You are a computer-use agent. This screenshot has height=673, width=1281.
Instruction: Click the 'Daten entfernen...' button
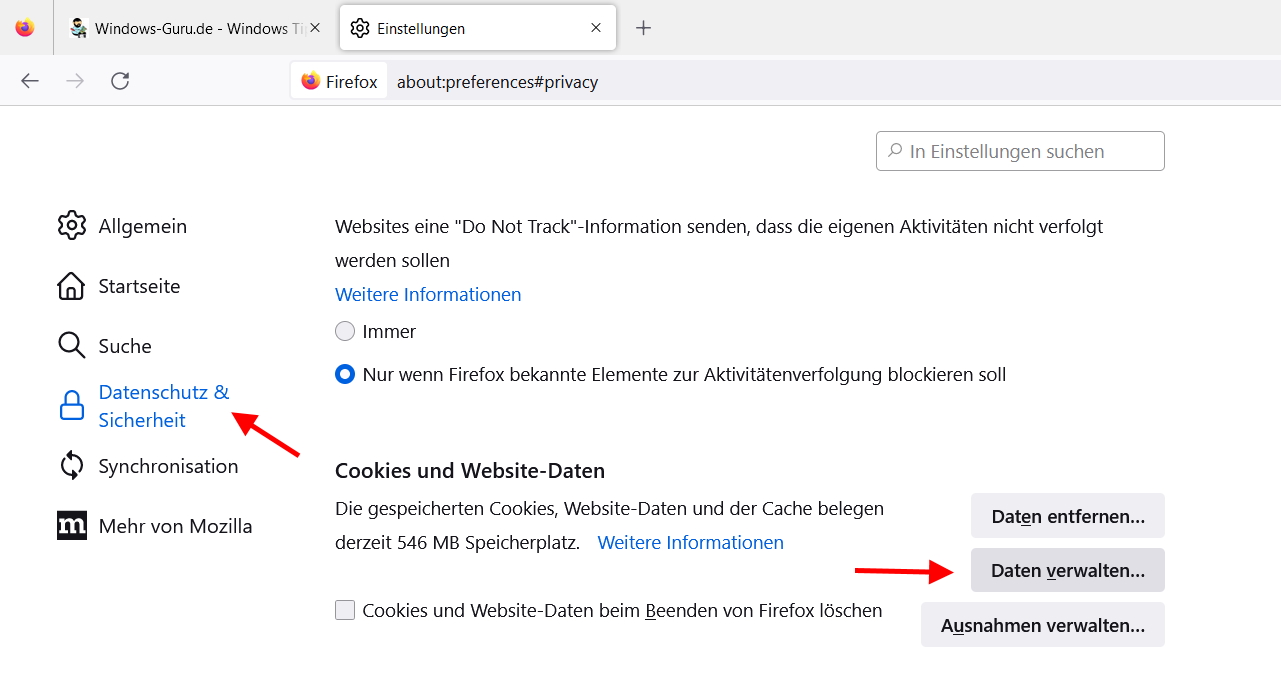1067,515
